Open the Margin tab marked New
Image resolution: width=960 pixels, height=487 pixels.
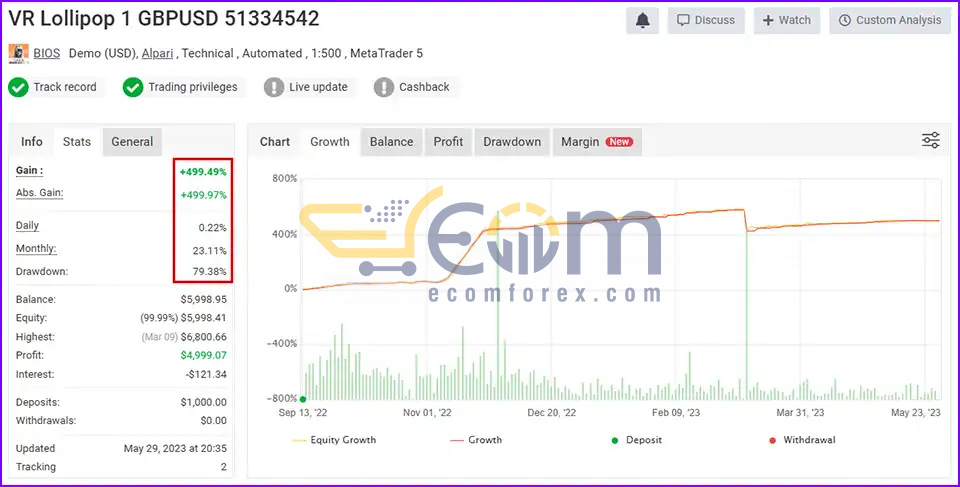click(597, 142)
